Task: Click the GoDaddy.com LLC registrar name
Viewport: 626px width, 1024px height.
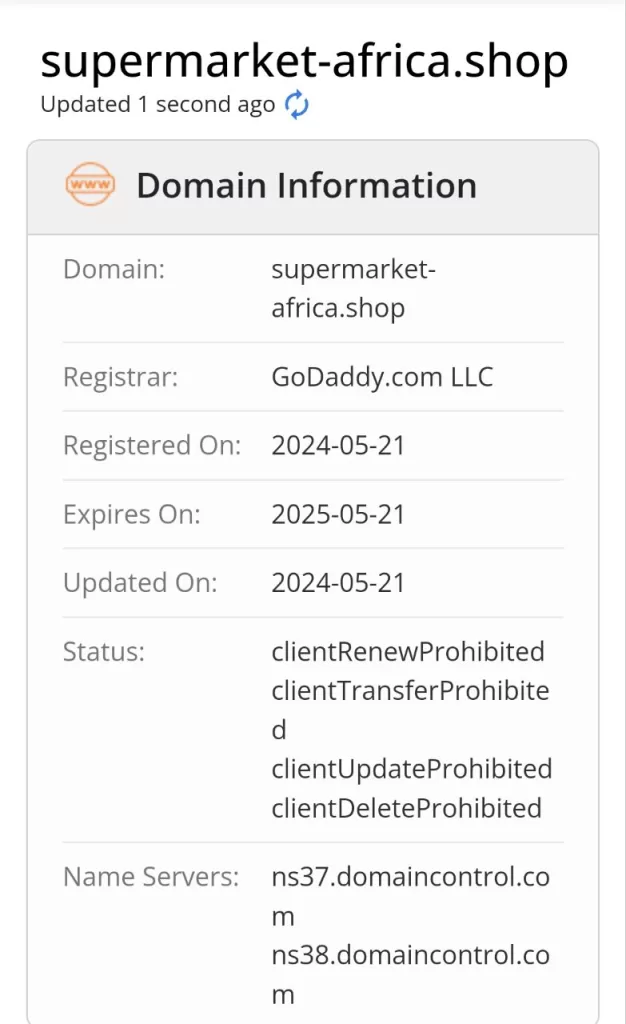Action: coord(382,377)
